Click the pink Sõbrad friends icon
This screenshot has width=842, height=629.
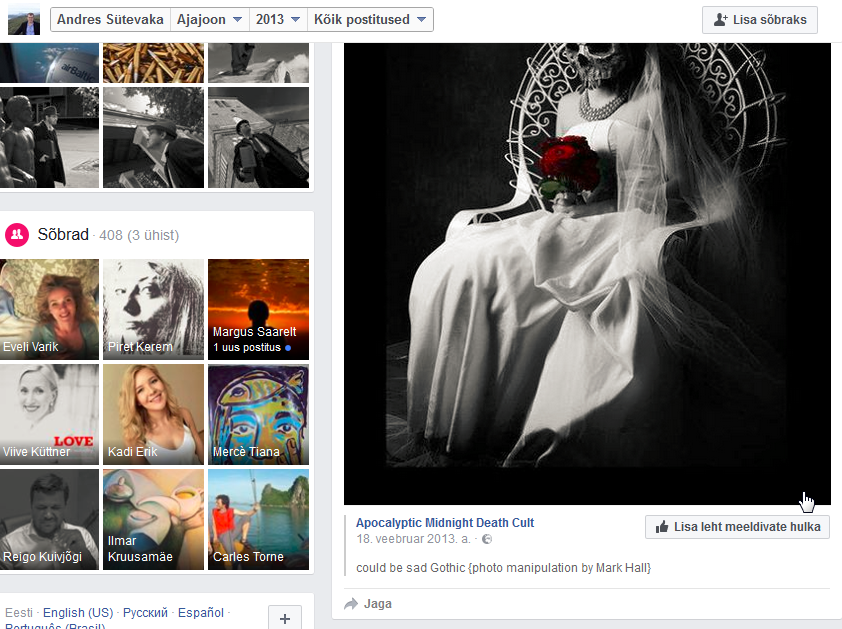17,235
